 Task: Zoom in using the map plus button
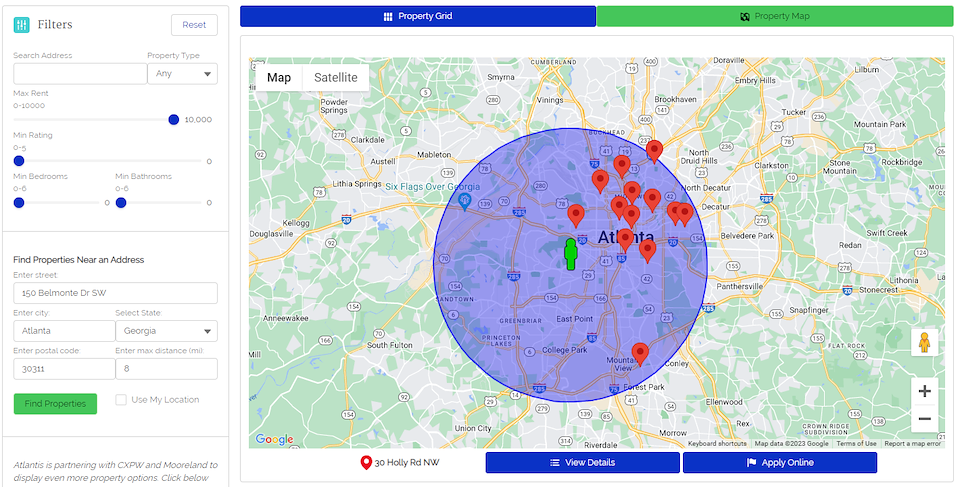[x=924, y=391]
